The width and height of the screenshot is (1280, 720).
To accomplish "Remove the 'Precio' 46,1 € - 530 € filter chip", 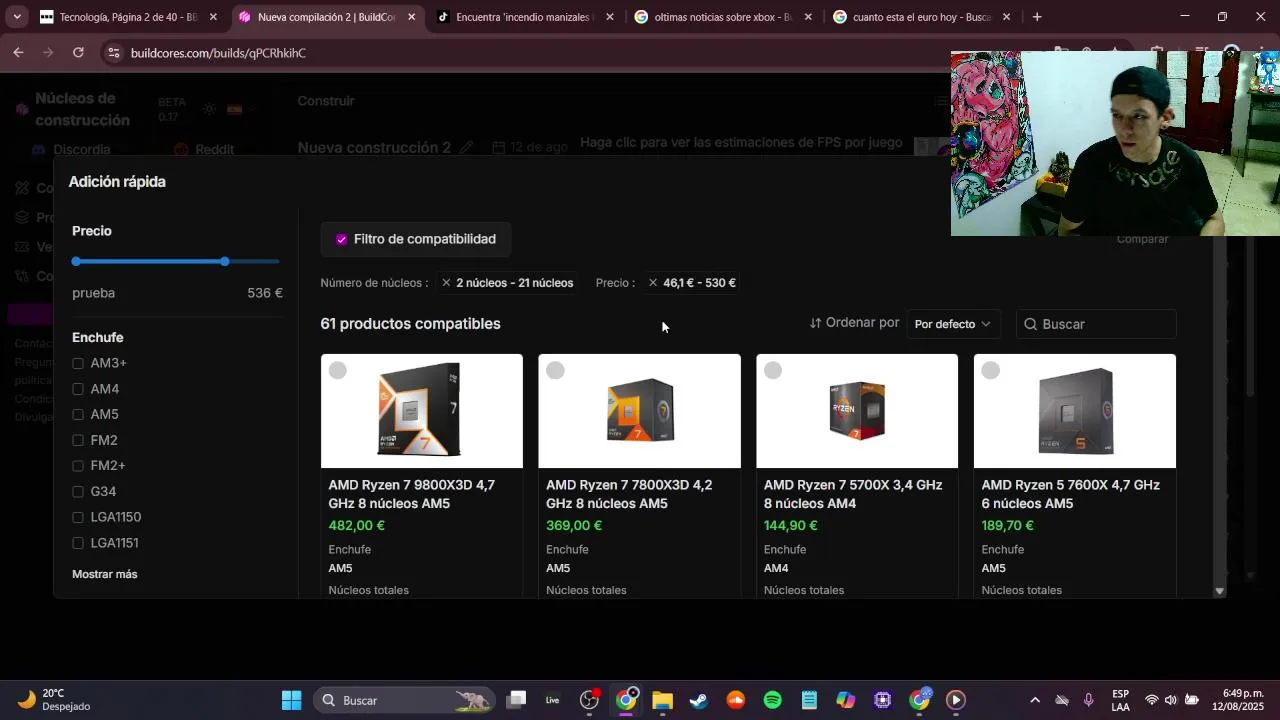I will [653, 283].
